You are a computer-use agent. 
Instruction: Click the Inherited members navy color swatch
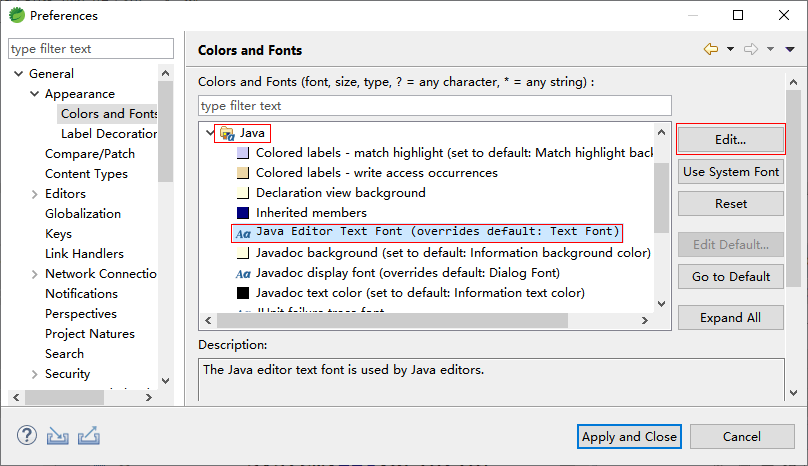point(242,213)
